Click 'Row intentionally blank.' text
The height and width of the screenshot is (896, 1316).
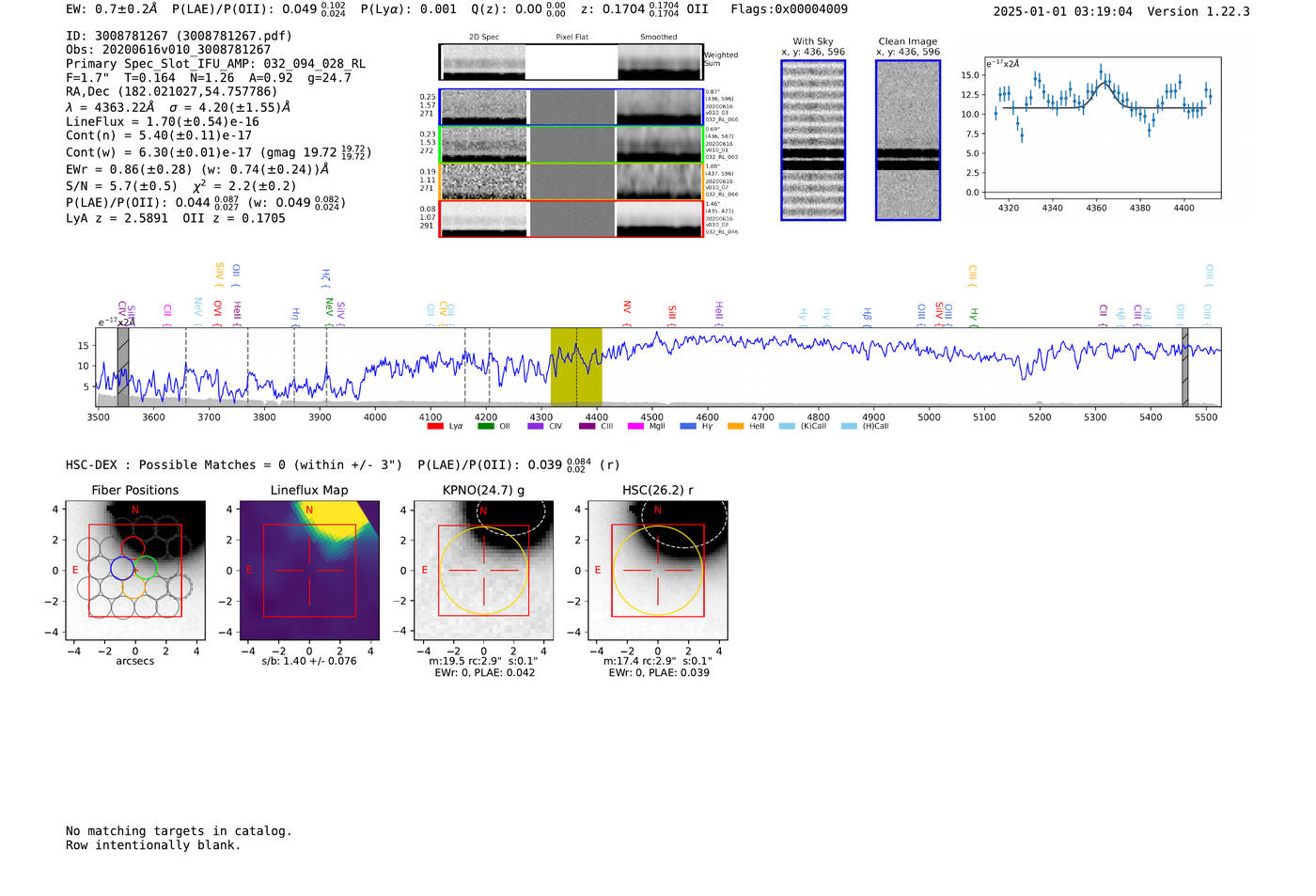click(153, 845)
